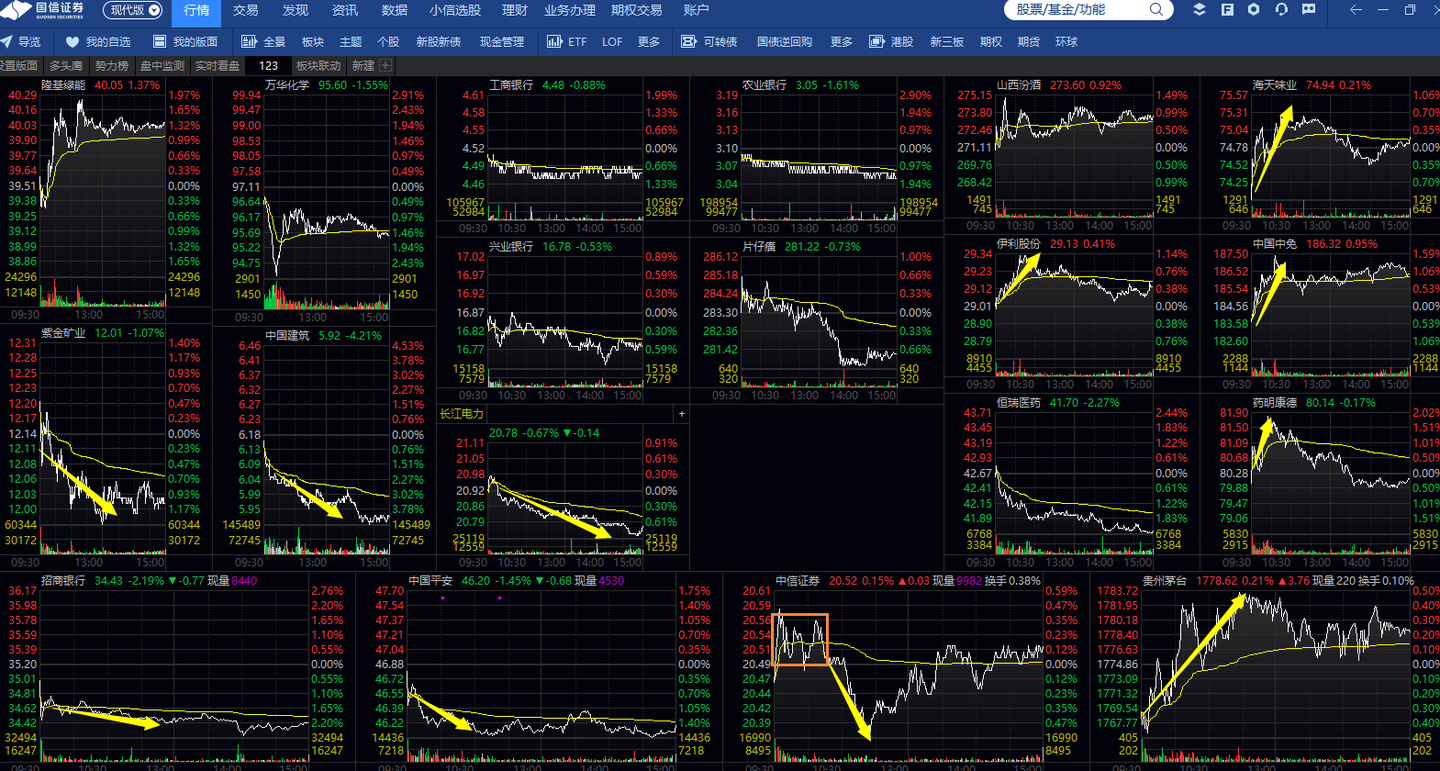Select the 海天味业 stock title
This screenshot has width=1440, height=771.
1275,85
